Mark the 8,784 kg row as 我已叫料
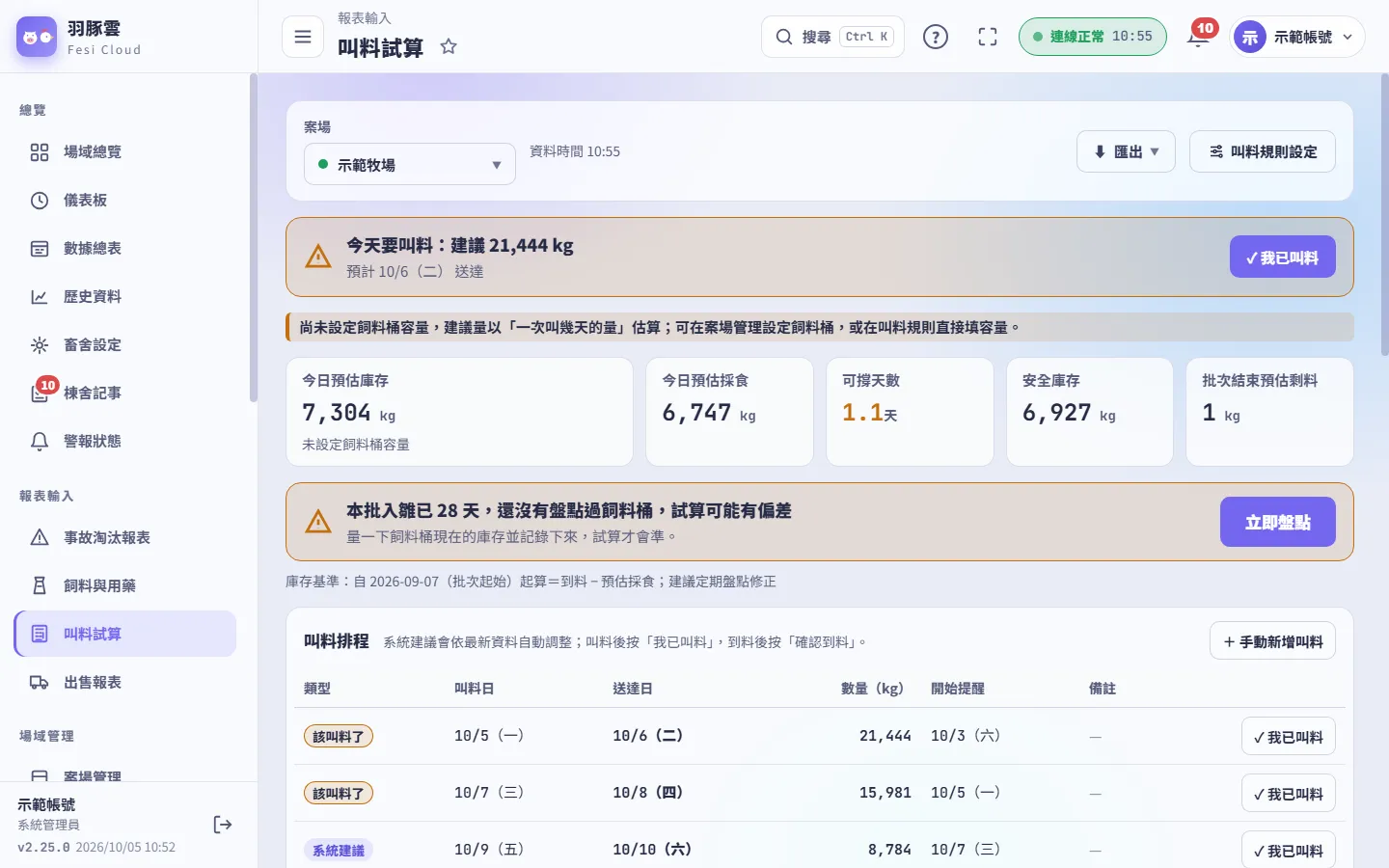Viewport: 1389px width, 868px height. tap(1288, 850)
